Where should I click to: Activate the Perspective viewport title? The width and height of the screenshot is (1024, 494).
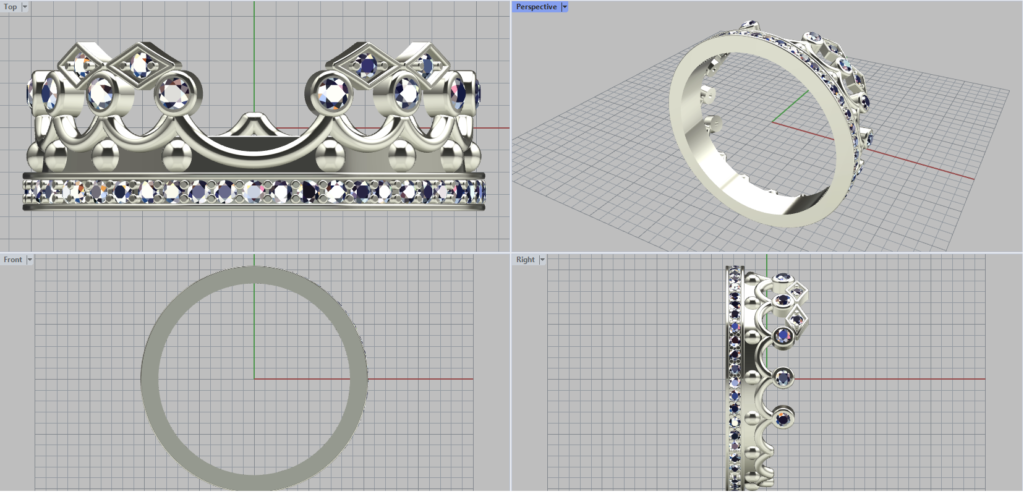click(x=536, y=7)
